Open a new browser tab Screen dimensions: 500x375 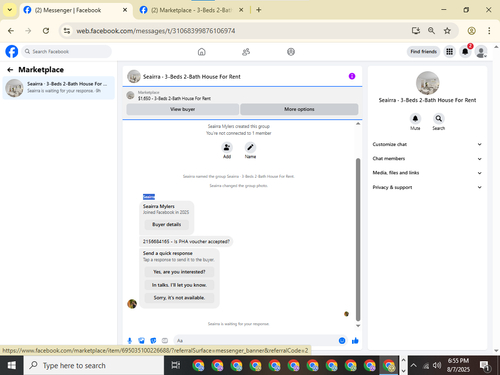click(x=259, y=10)
